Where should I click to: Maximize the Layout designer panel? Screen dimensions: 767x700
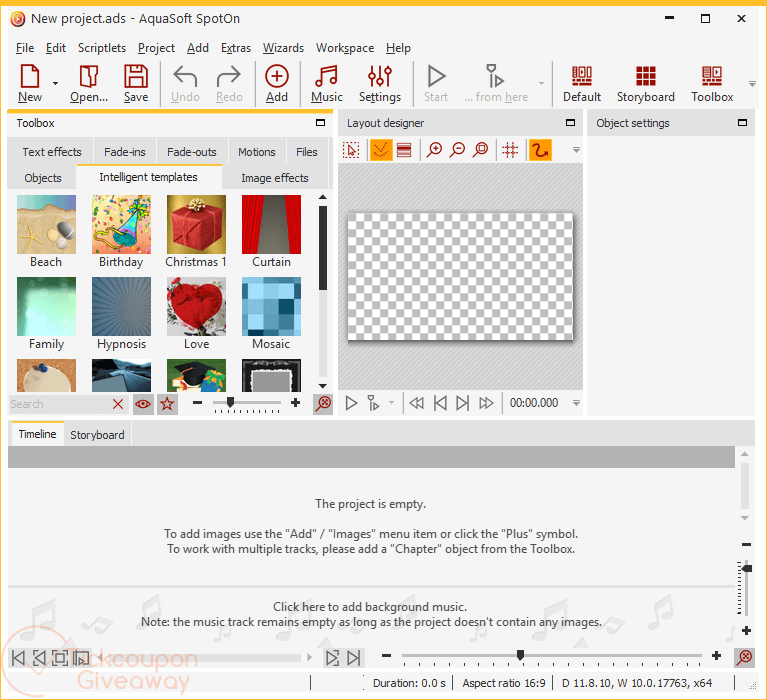(570, 123)
